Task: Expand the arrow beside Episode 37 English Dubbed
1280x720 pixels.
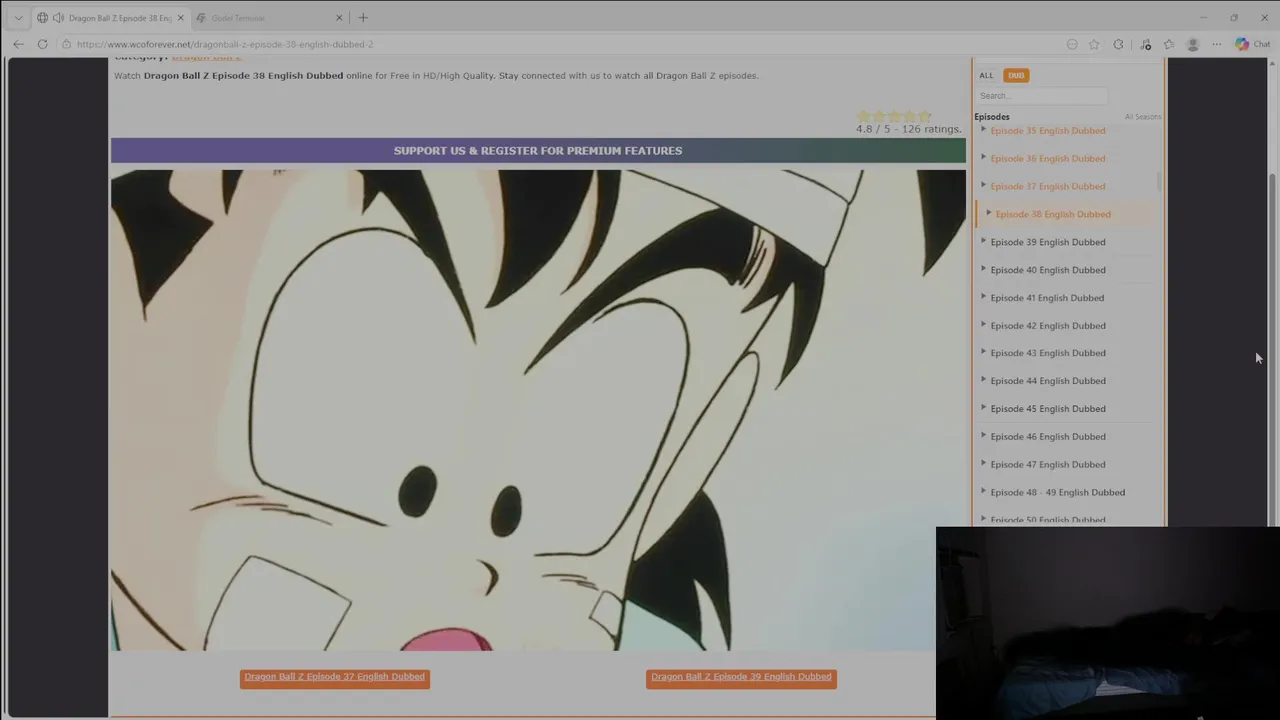Action: [983, 186]
